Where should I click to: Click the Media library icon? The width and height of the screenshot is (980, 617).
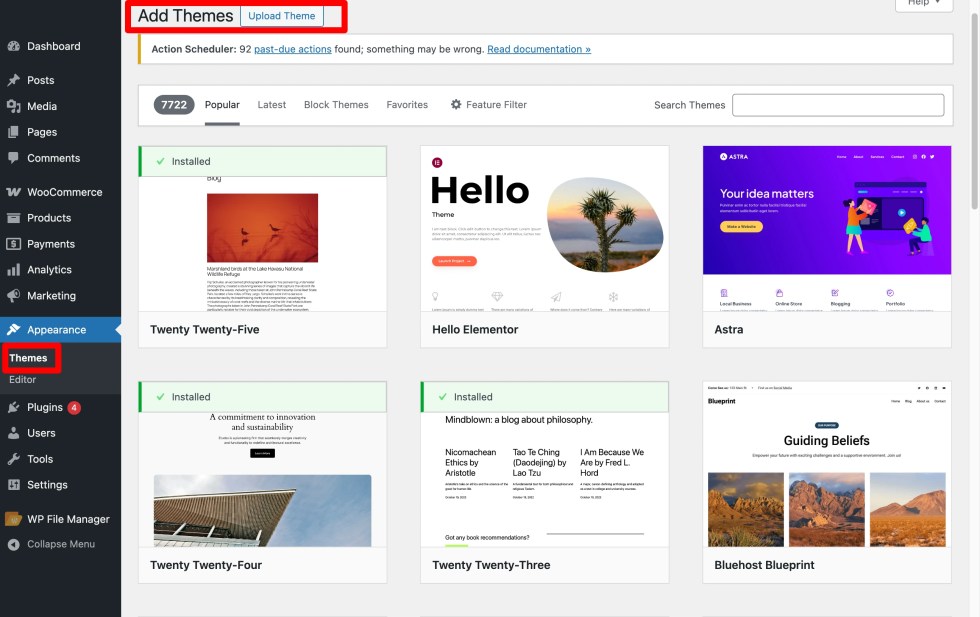[13, 106]
